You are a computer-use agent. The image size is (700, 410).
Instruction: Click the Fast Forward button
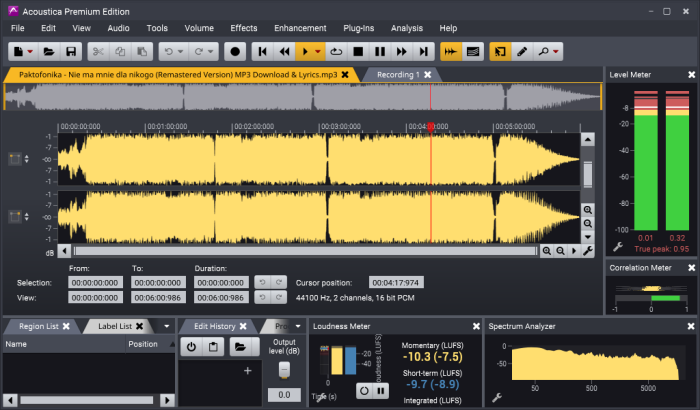(x=402, y=52)
